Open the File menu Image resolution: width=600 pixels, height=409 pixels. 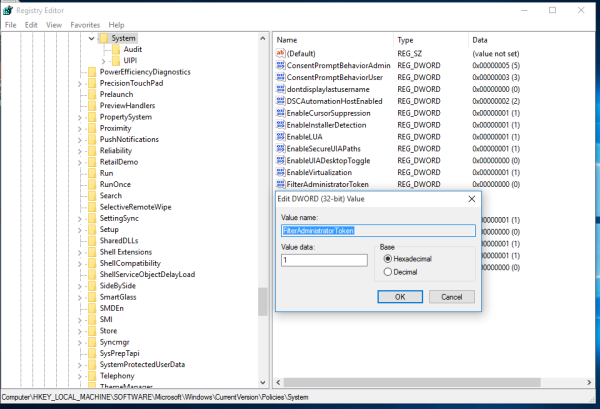coord(10,25)
